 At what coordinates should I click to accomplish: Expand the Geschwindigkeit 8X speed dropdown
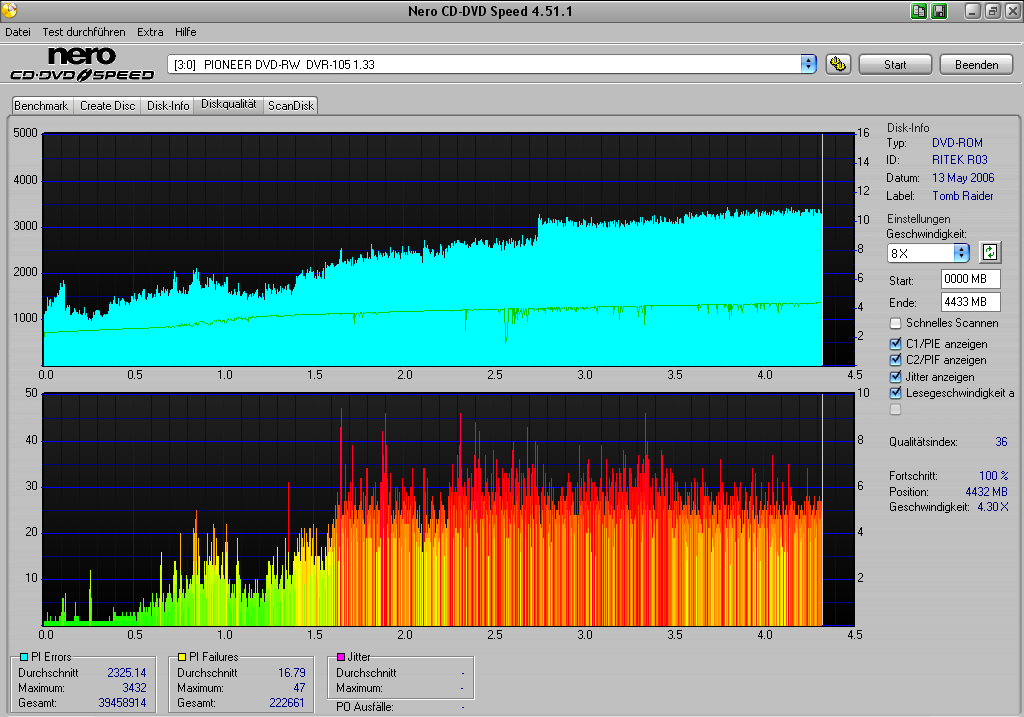click(961, 253)
